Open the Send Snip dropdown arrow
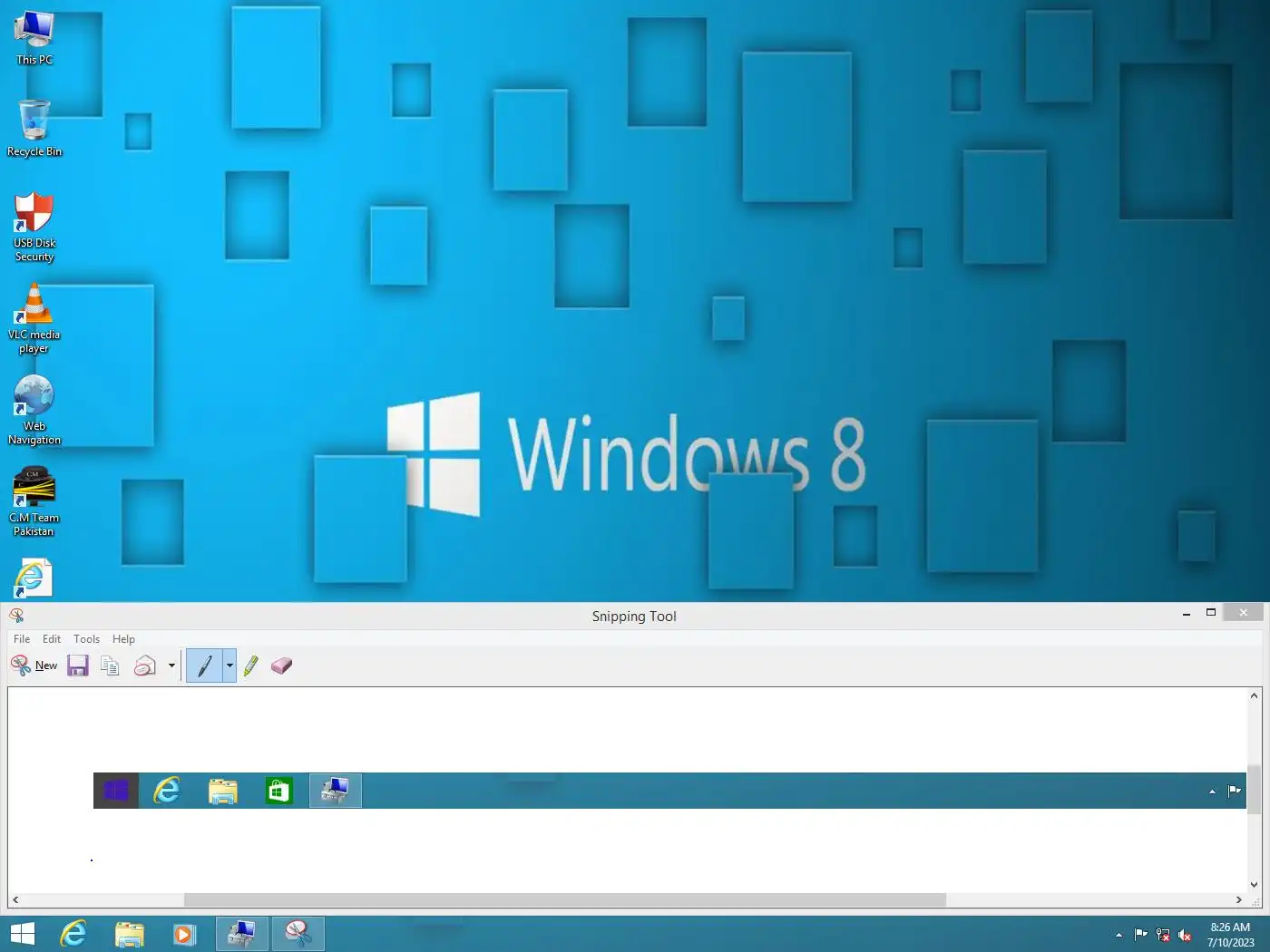 [x=171, y=665]
